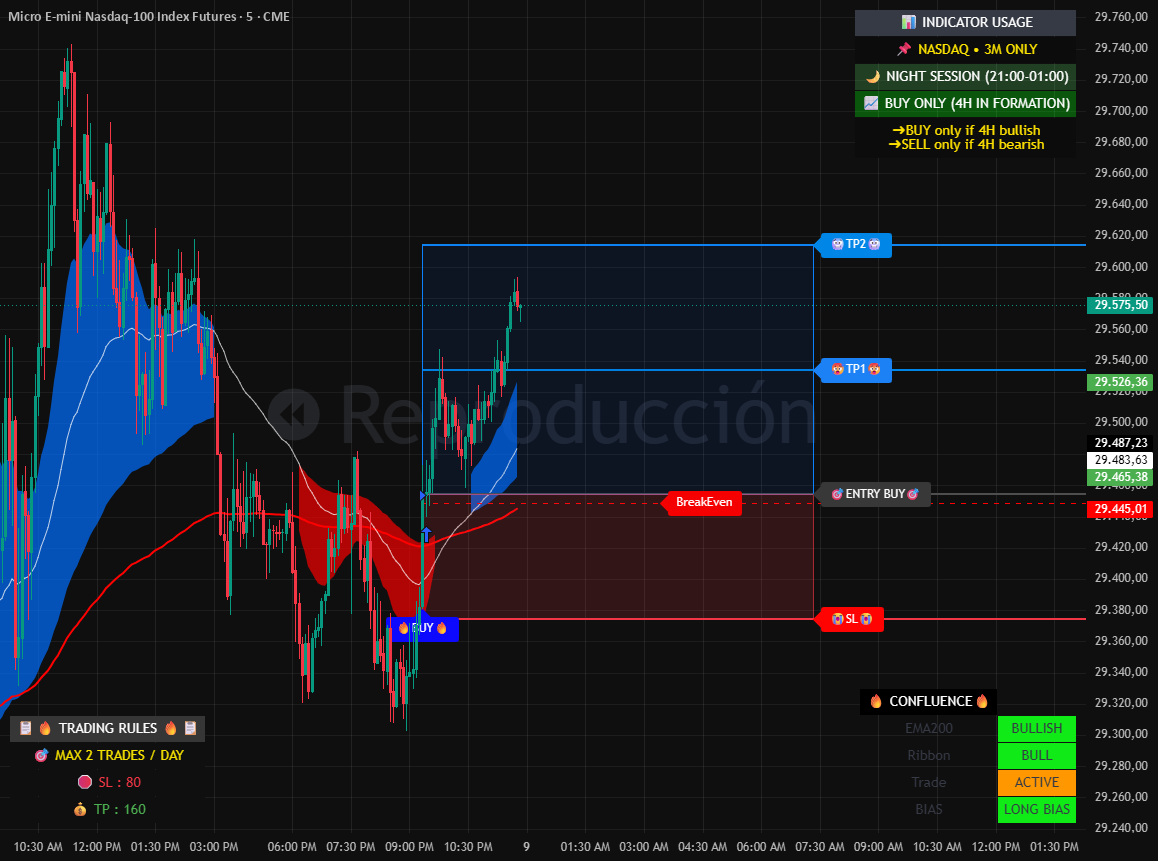The width and height of the screenshot is (1158, 861).
Task: Click the 03:00 PM time axis label
Action: 214,846
